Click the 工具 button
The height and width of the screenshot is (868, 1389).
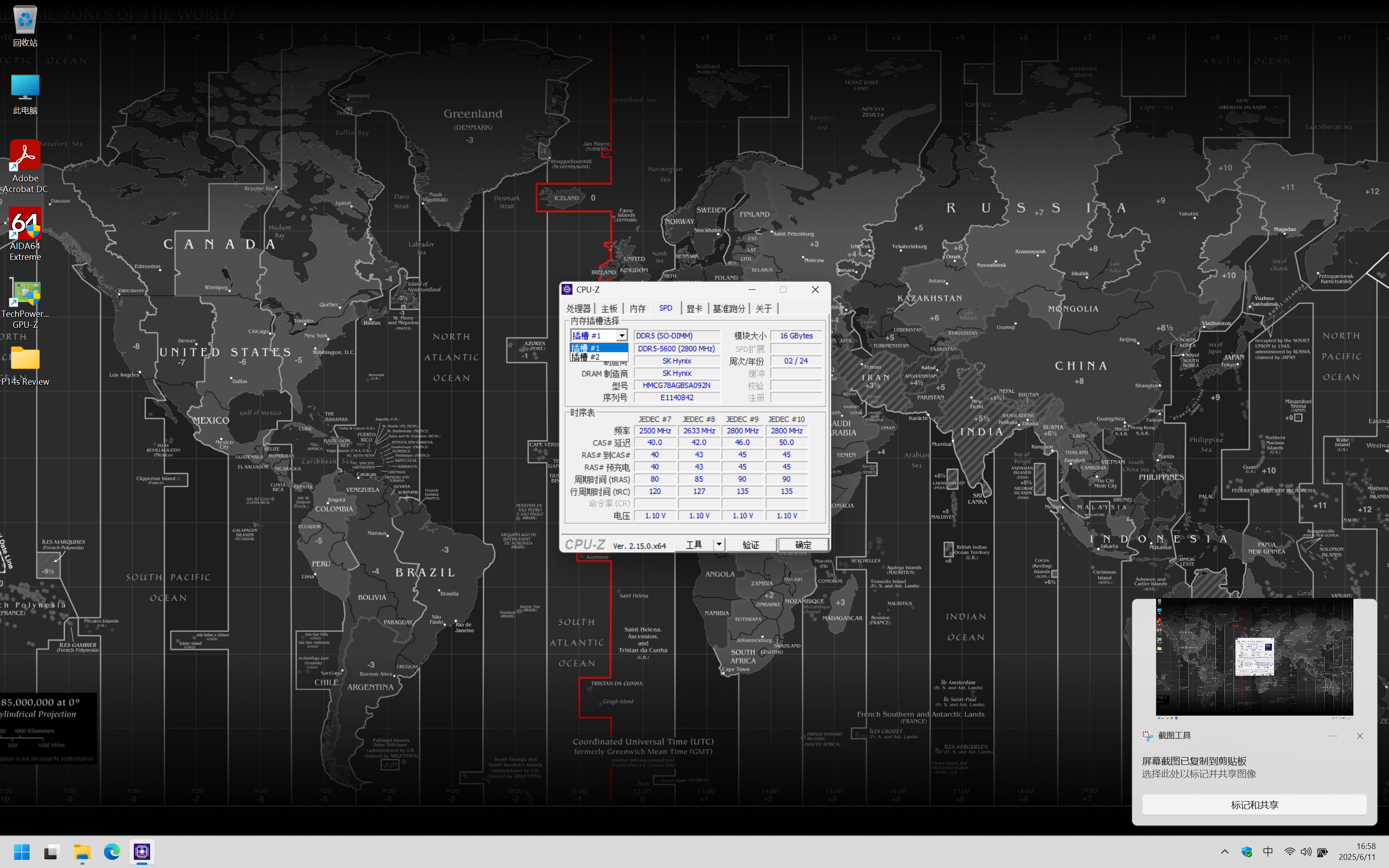pos(694,545)
